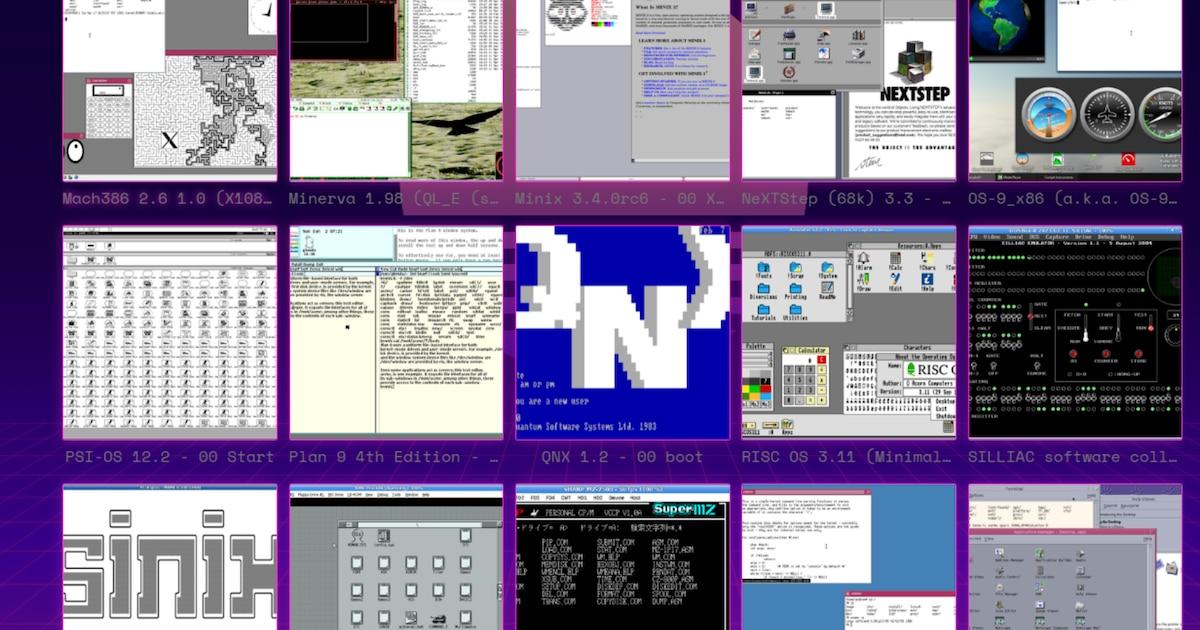Open the RISC OS 3.11 desktop thumbnail
This screenshot has width=1200, height=630.
[849, 332]
